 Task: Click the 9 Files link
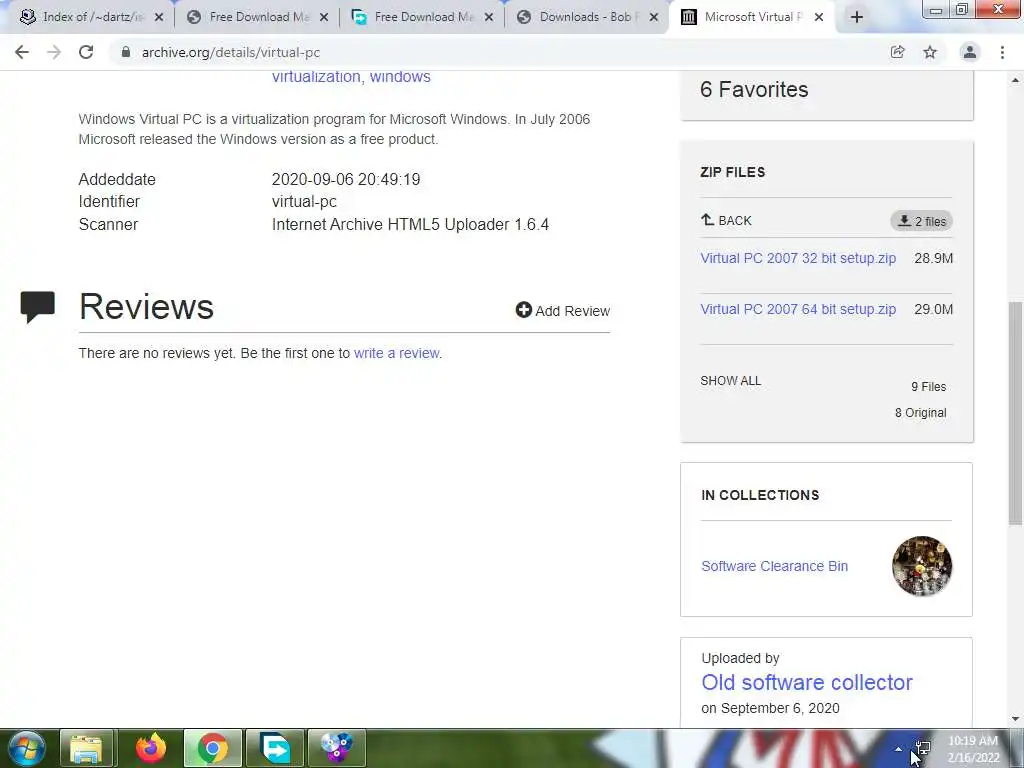pyautogui.click(x=929, y=387)
